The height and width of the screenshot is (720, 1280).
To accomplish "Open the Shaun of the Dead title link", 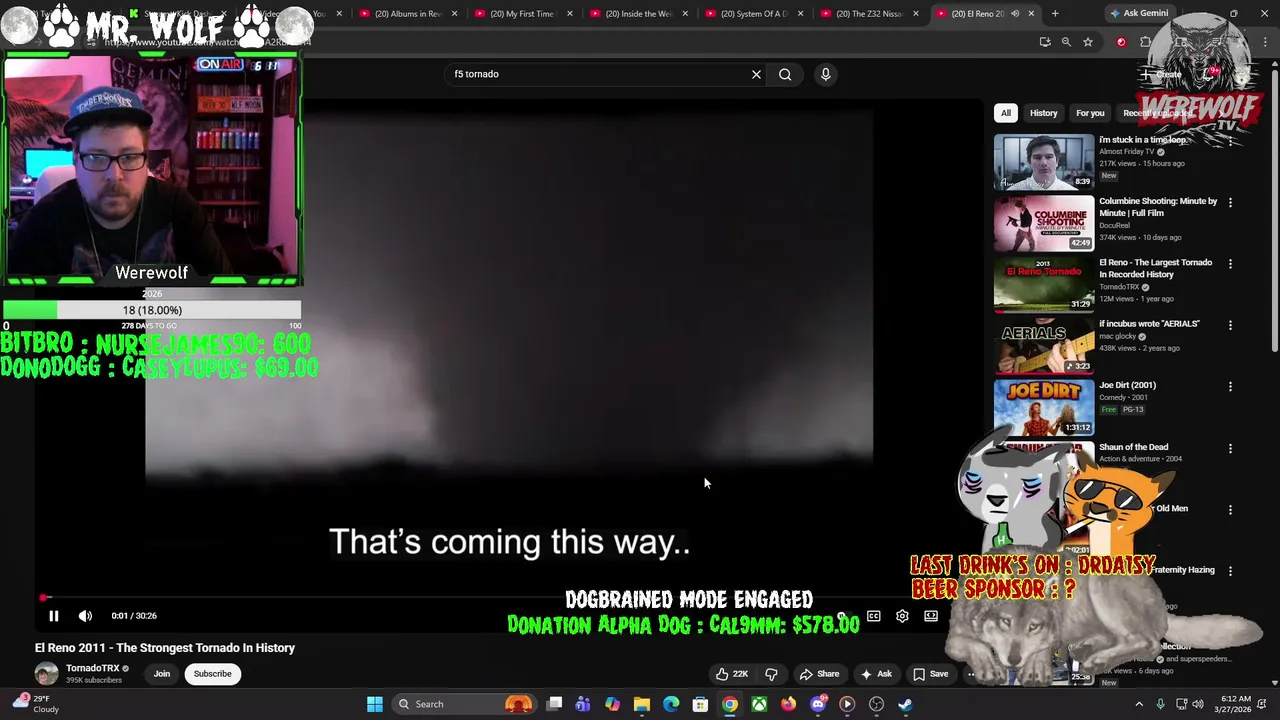I will pos(1133,447).
